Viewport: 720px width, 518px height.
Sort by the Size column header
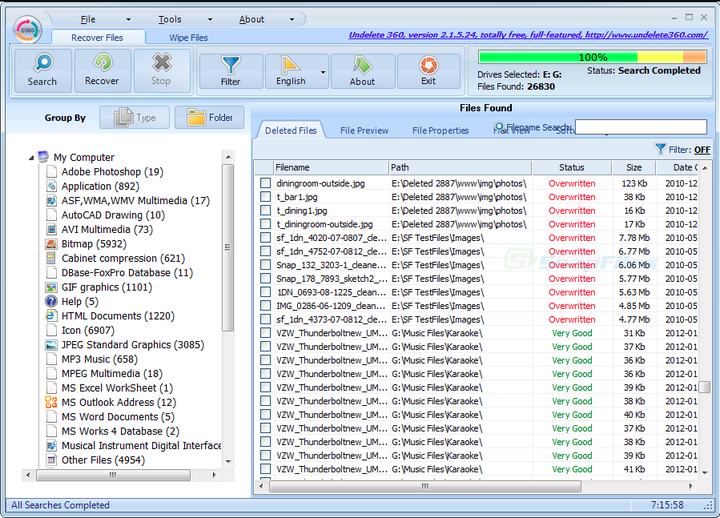click(634, 168)
